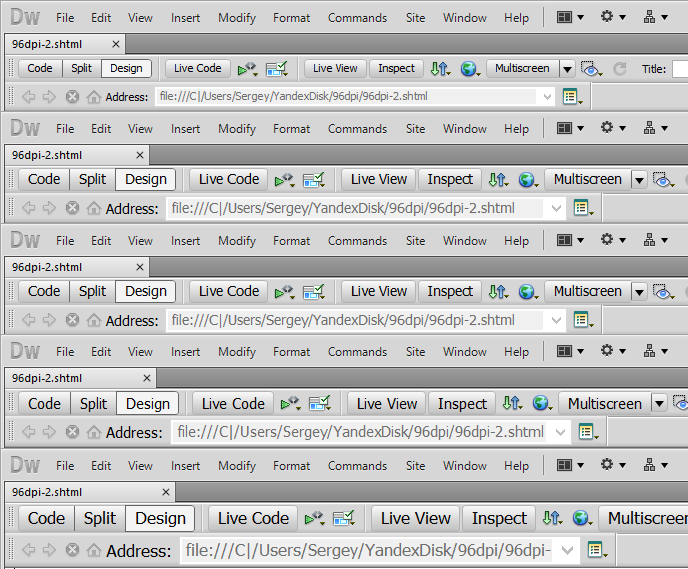The height and width of the screenshot is (569, 688).
Task: Open Visual Aids eye icon in the top strip
Action: point(591,68)
